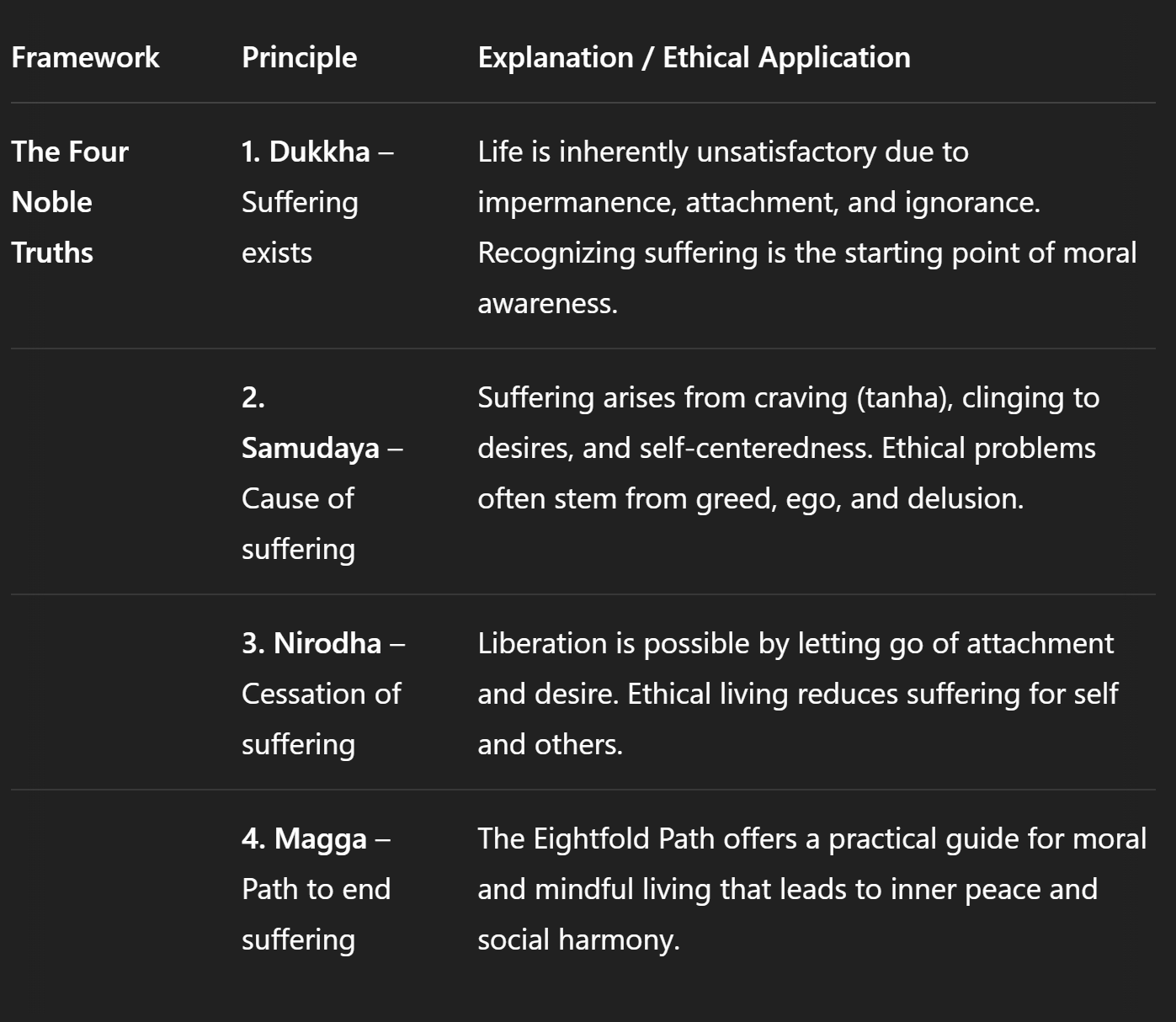Click the Four Noble Truths framework cell
This screenshot has width=1176, height=1022.
click(70, 202)
